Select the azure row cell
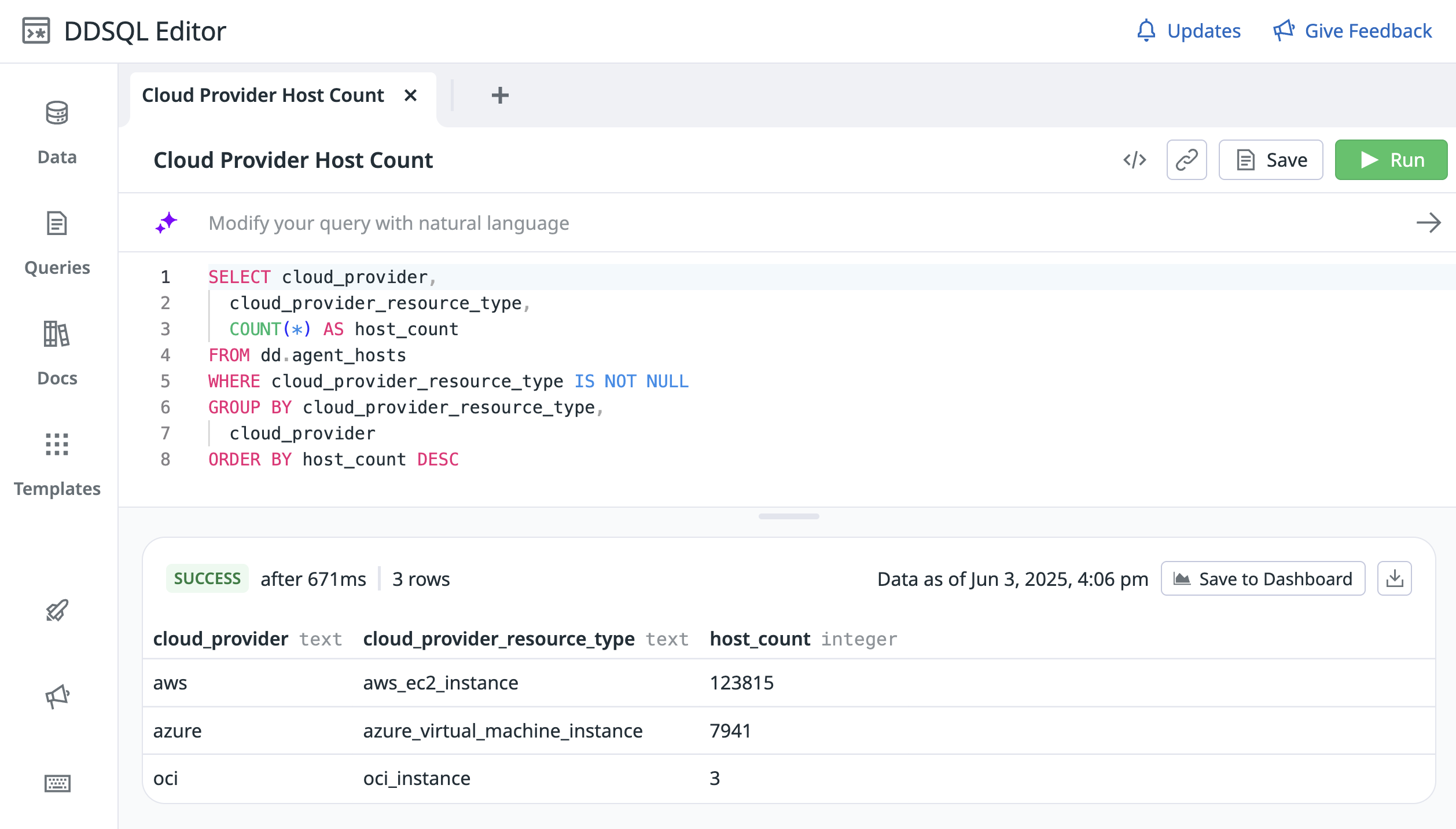The width and height of the screenshot is (1456, 829). point(177,731)
